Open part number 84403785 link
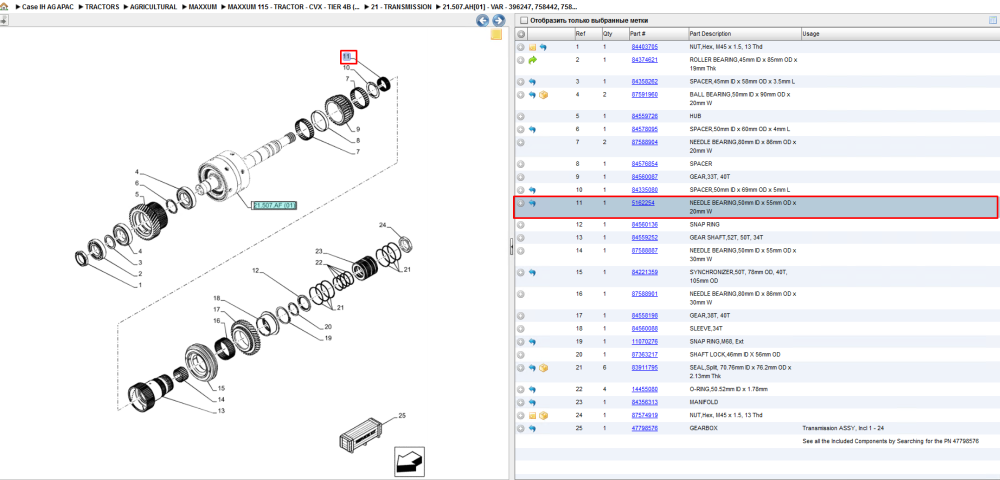The image size is (1000, 480). pyautogui.click(x=644, y=47)
